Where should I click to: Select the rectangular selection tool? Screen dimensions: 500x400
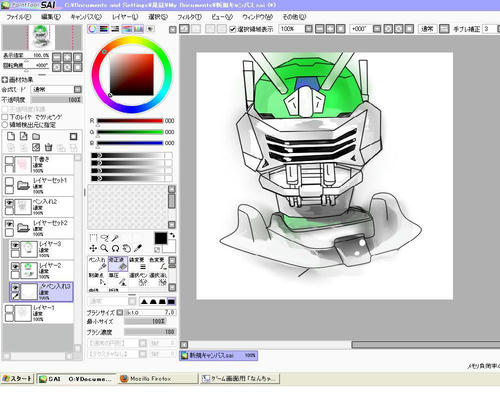[x=94, y=238]
